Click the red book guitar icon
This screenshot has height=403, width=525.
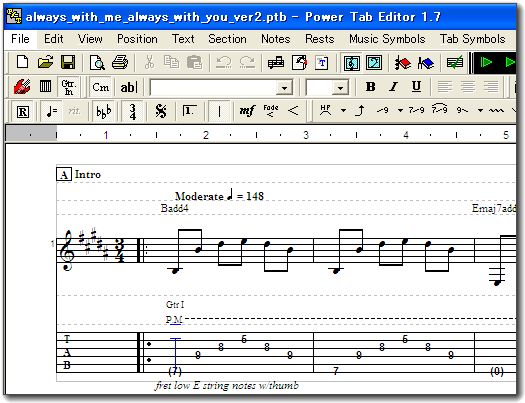click(402, 63)
